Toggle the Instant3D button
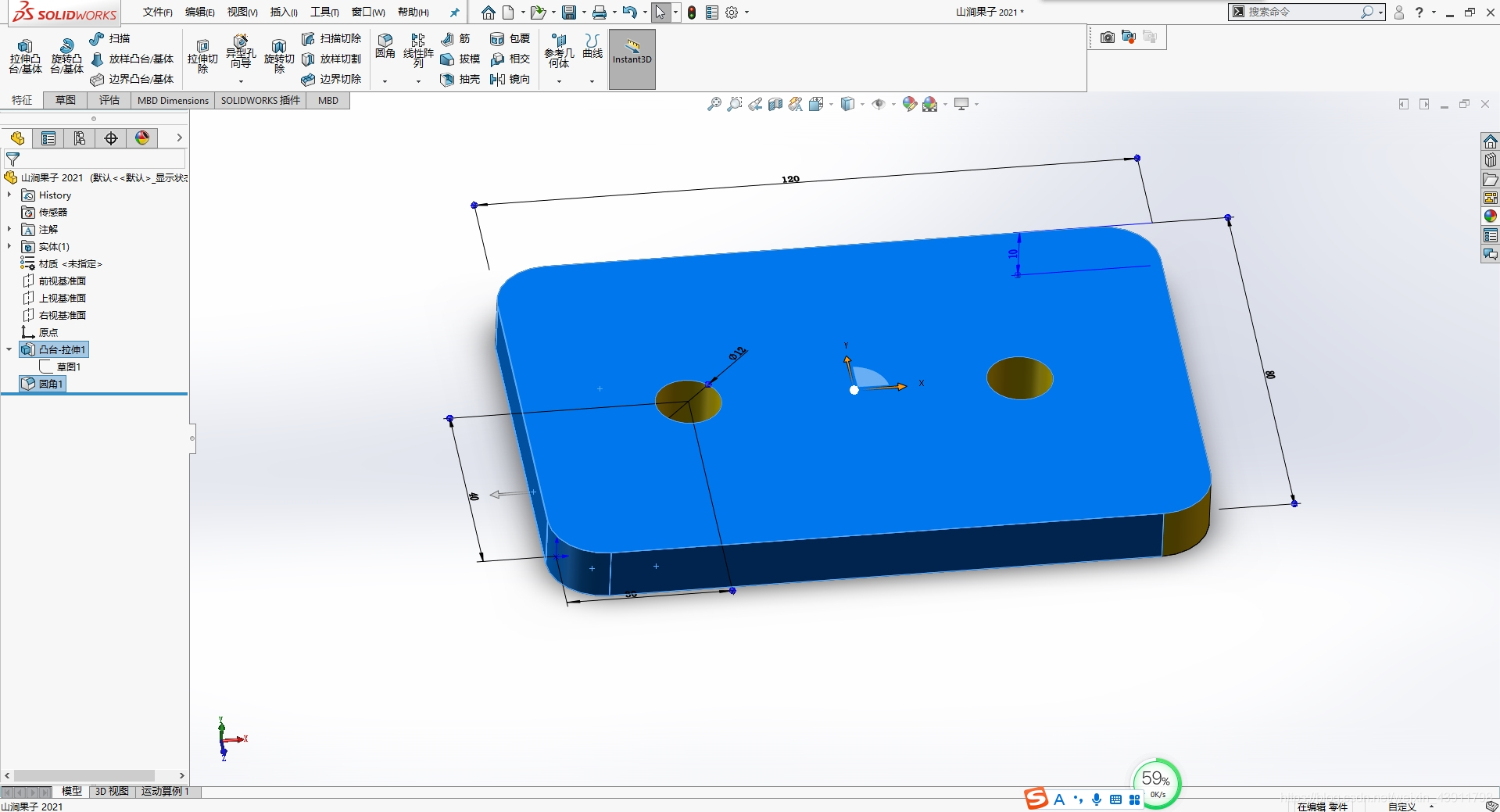1500x812 pixels. 632,59
